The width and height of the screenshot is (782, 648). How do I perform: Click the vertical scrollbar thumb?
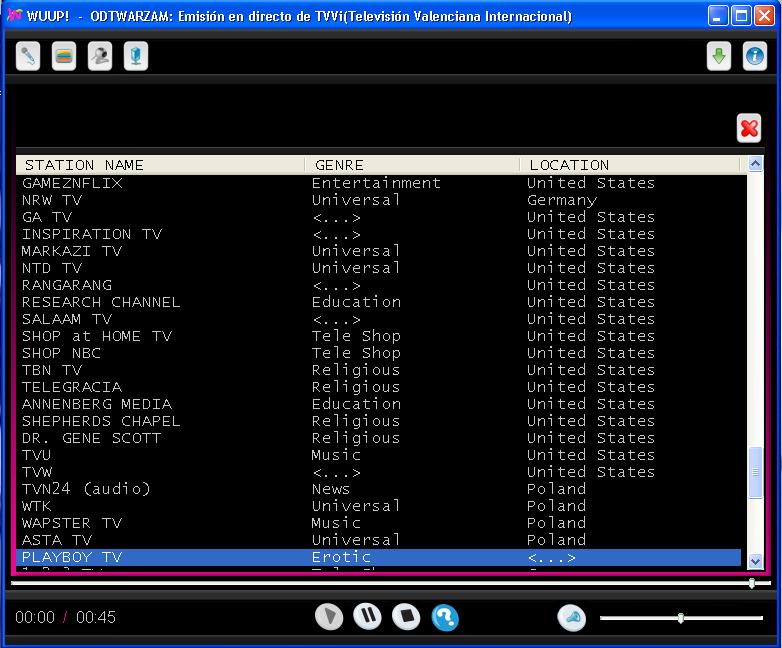click(755, 472)
